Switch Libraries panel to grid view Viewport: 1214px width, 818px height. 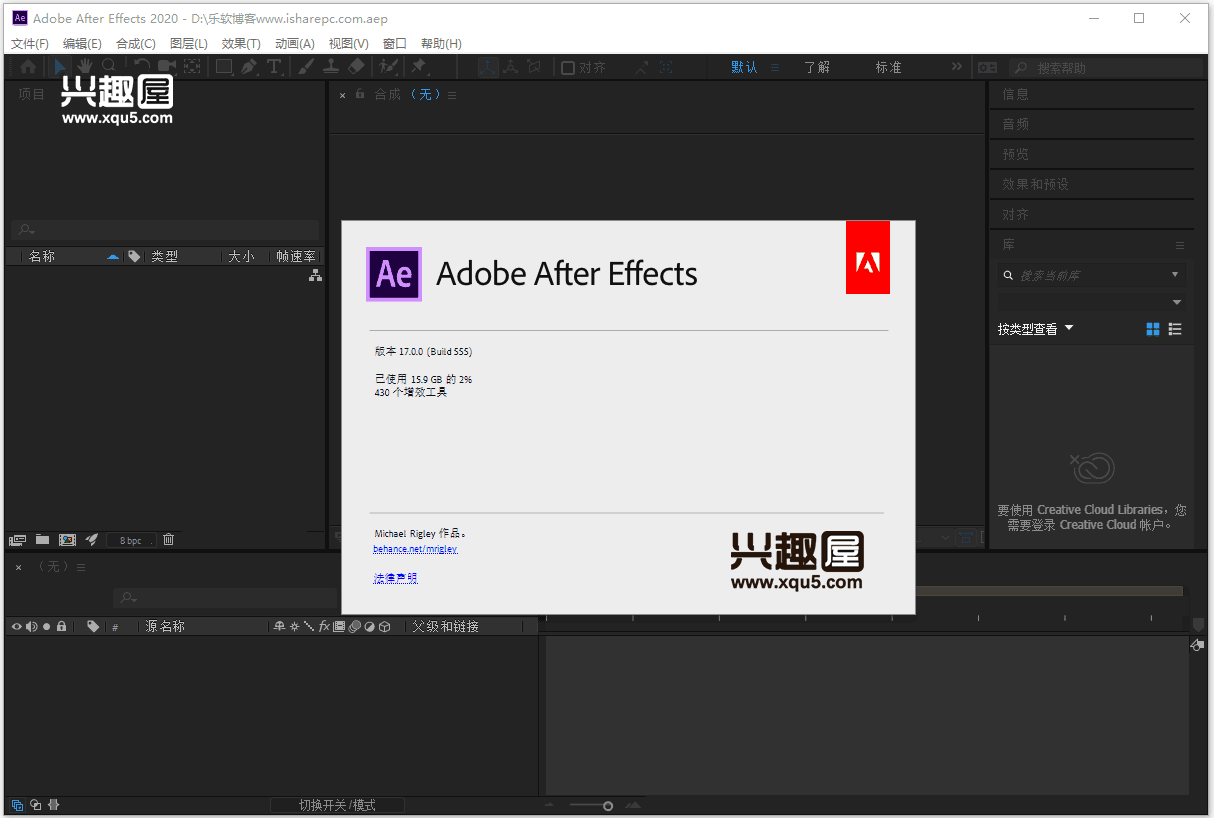pyautogui.click(x=1153, y=329)
